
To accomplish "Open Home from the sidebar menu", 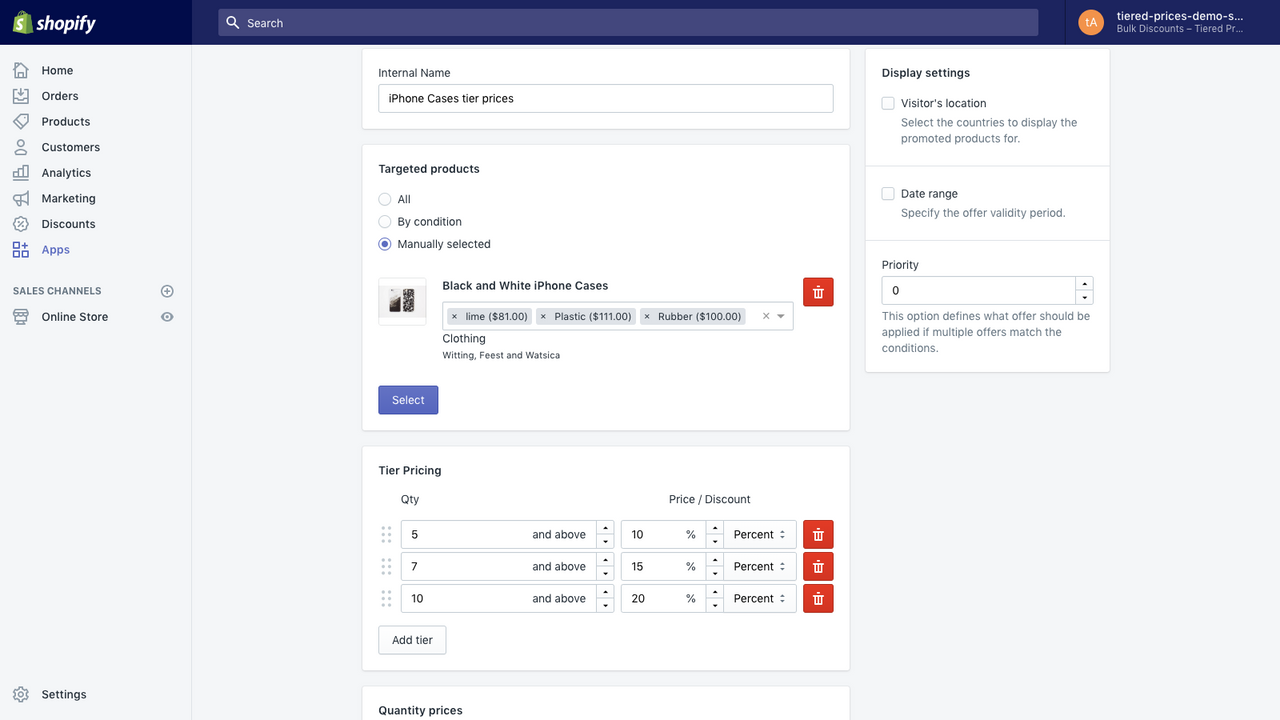I will coord(57,70).
